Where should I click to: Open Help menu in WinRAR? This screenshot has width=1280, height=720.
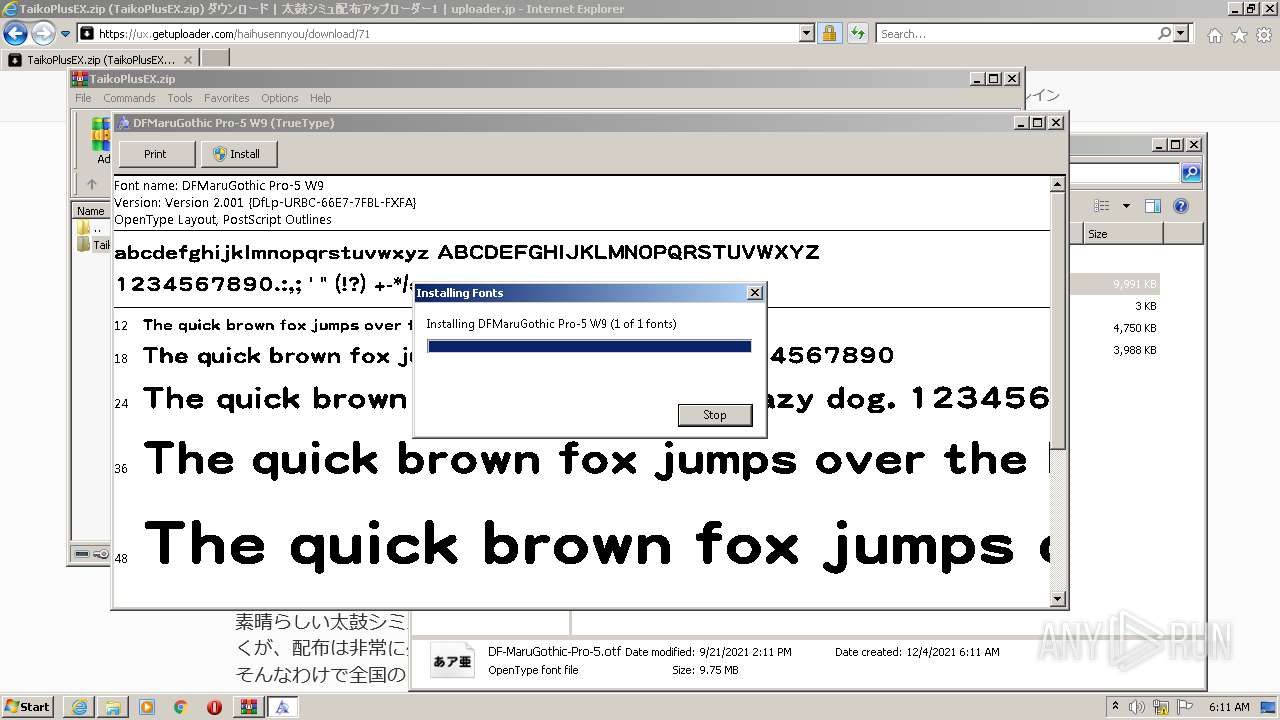(320, 98)
